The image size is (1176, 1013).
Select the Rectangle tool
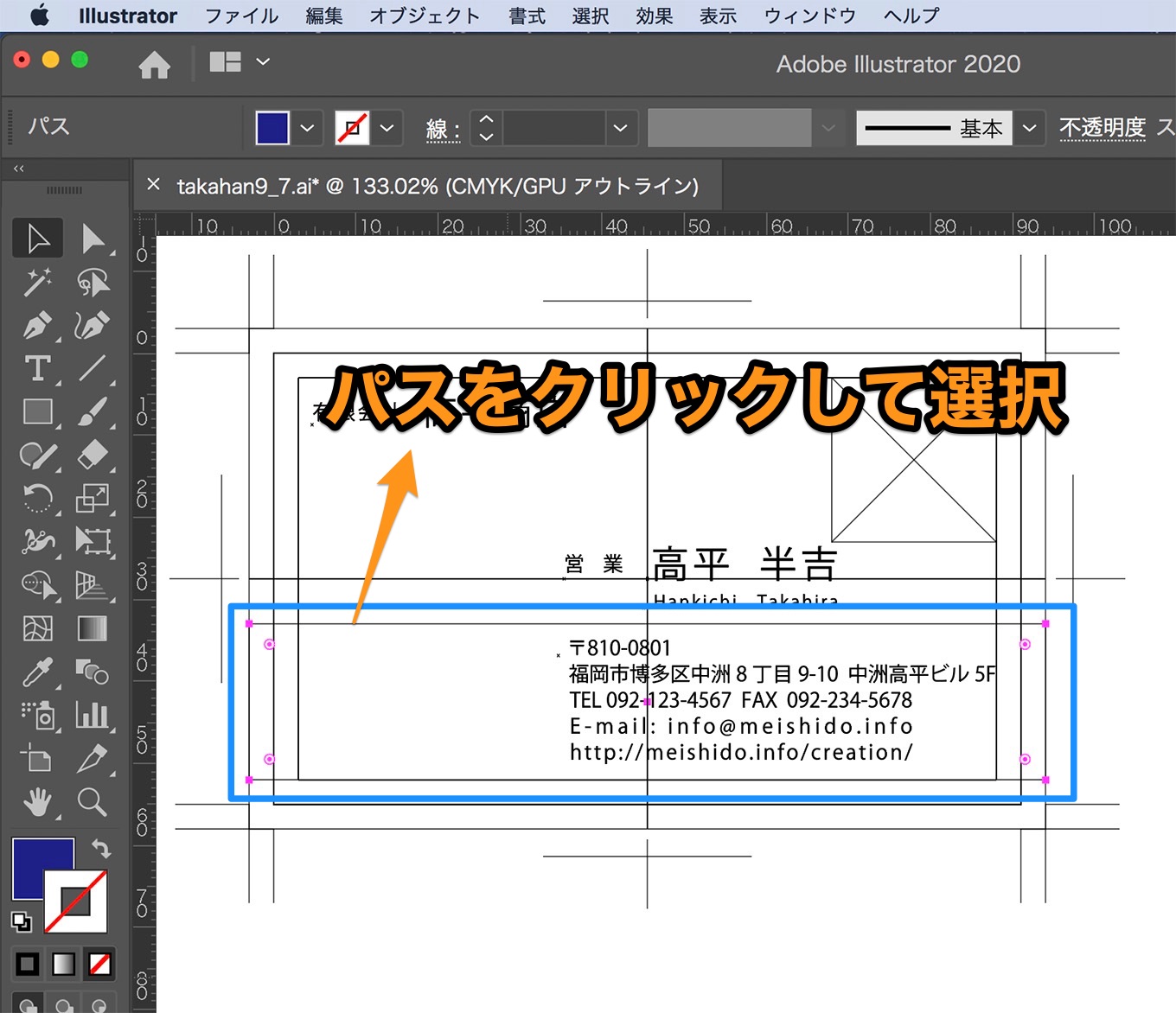pyautogui.click(x=38, y=412)
